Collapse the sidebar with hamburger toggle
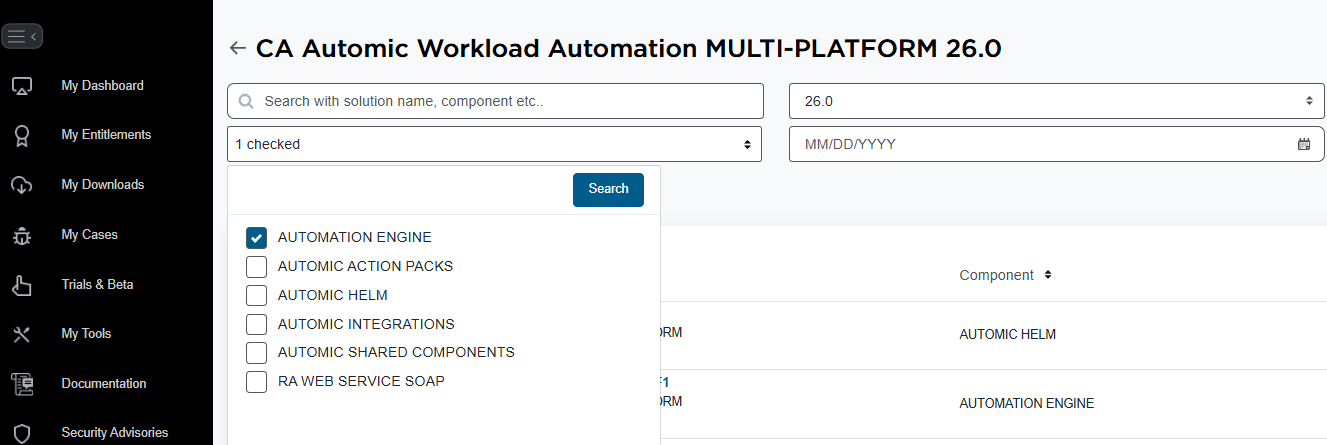Image resolution: width=1327 pixels, height=445 pixels. coord(21,37)
